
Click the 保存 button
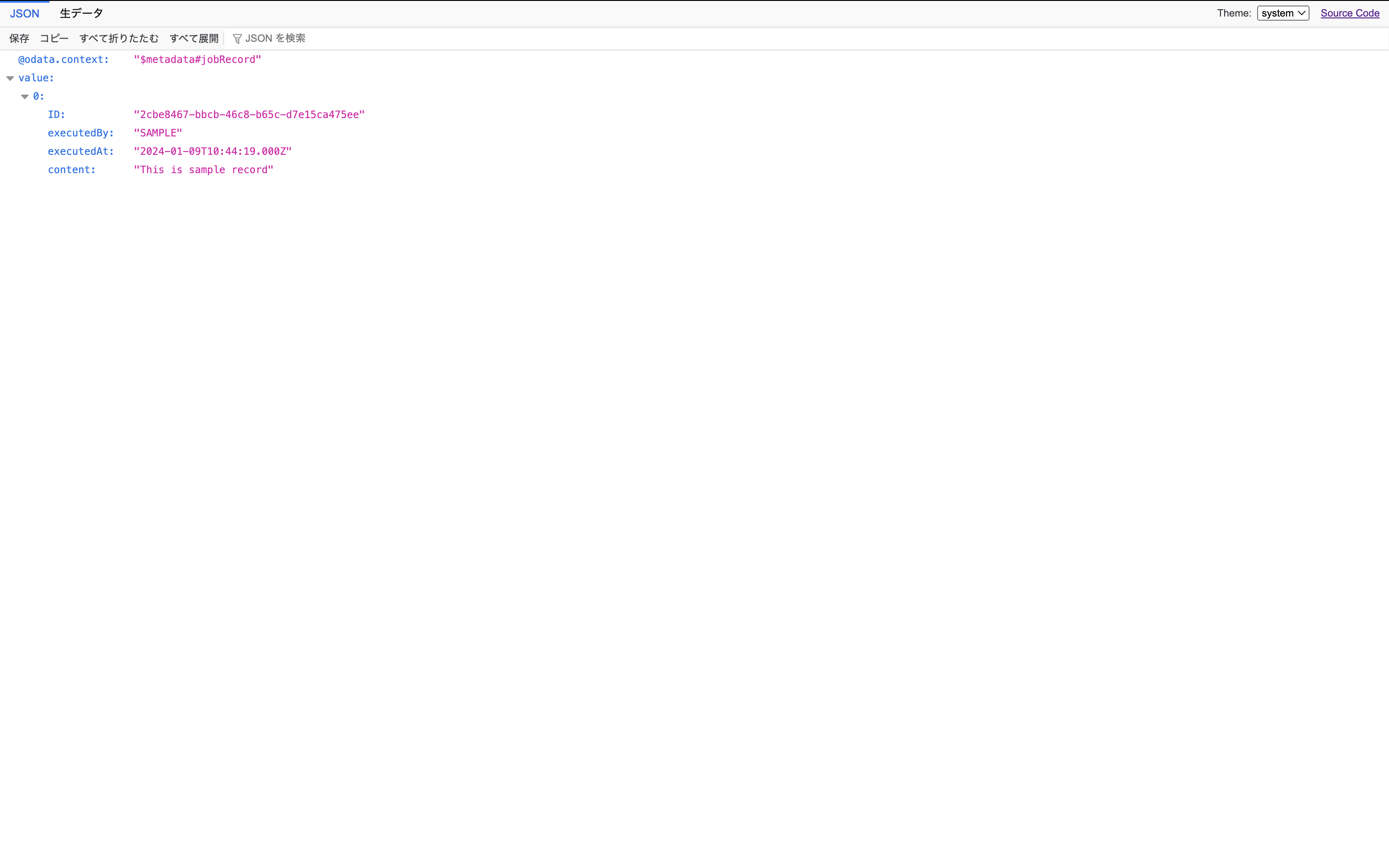(x=19, y=39)
